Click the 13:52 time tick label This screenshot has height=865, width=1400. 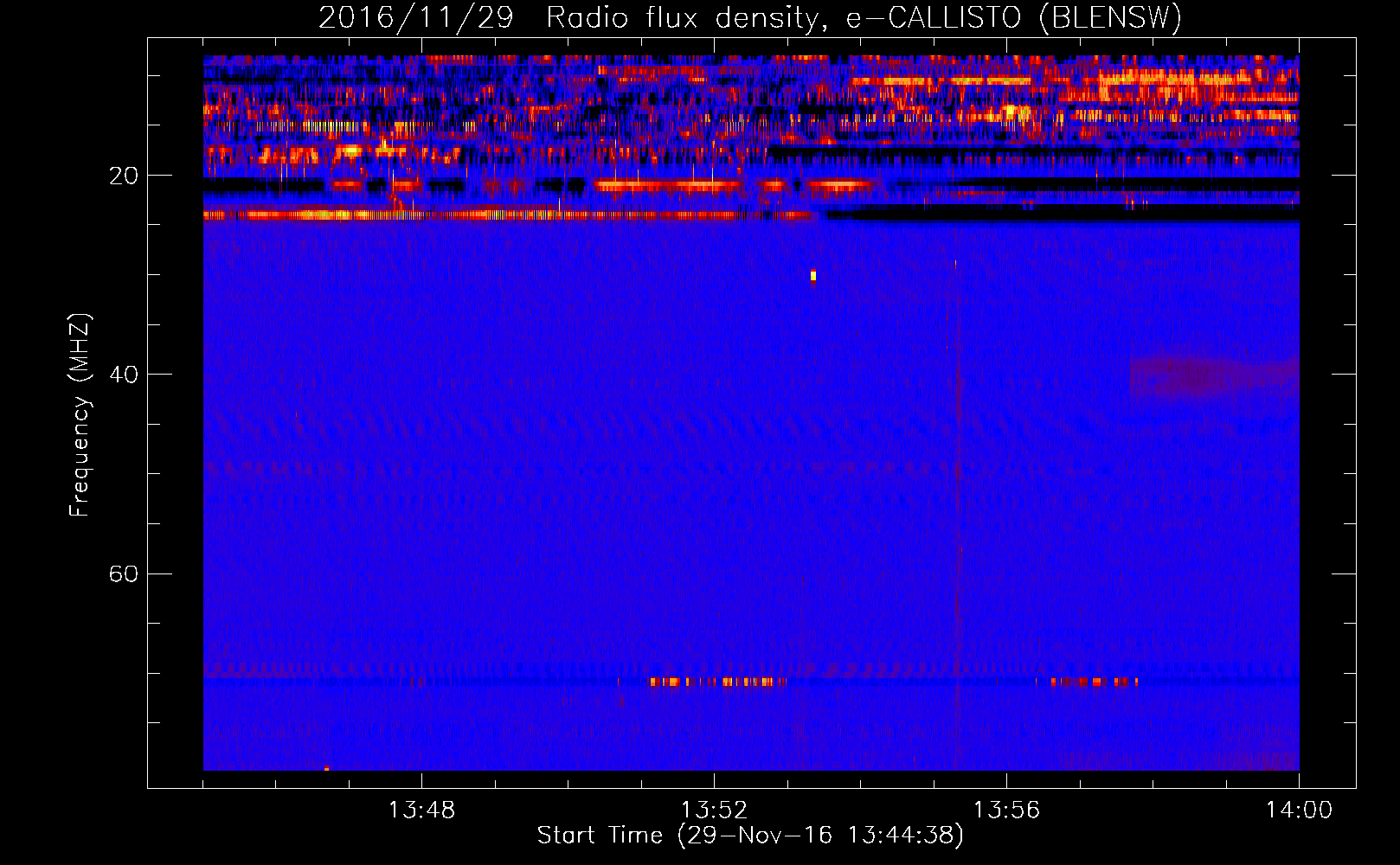click(714, 811)
